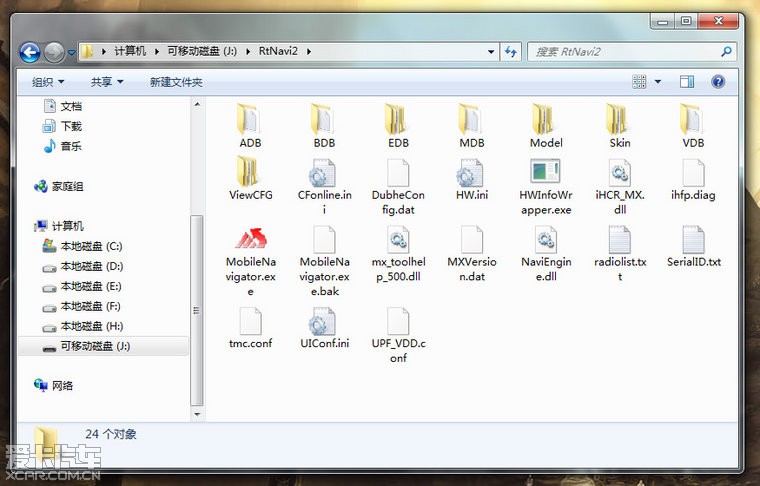The image size is (760, 486).
Task: Open the 组织 menu
Action: pyautogui.click(x=48, y=82)
